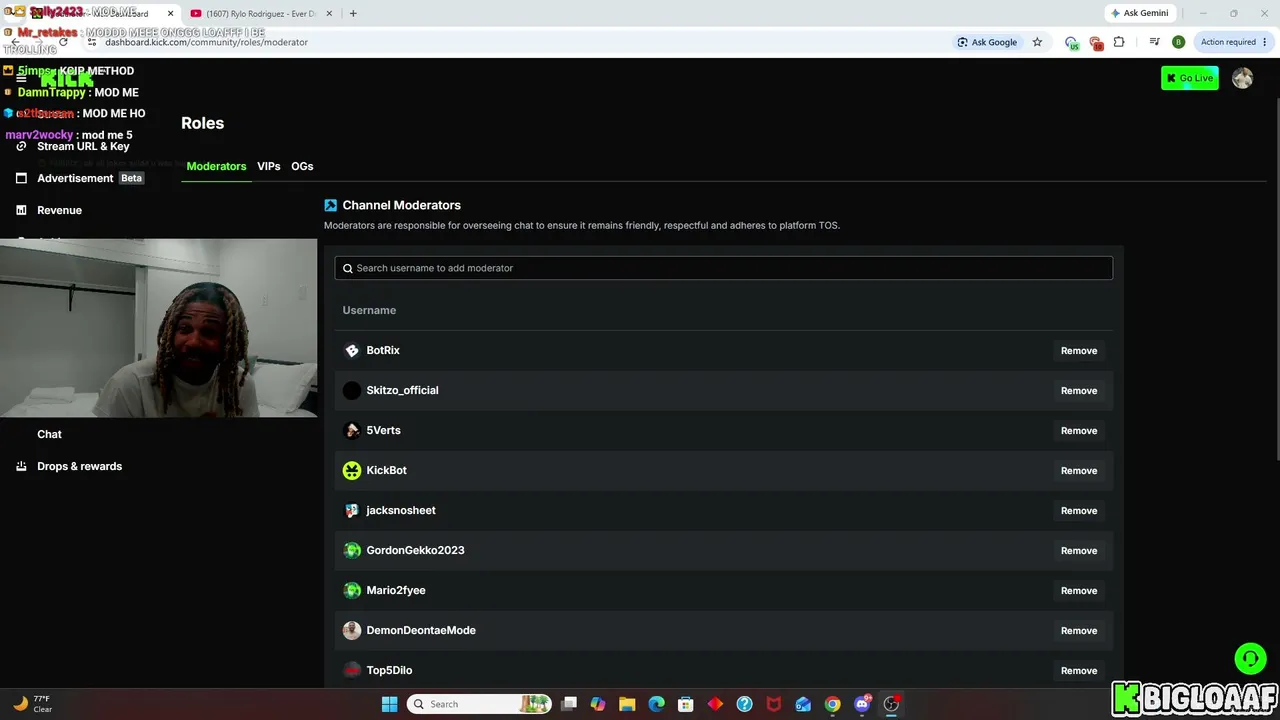
Task: Remove jacksnosheet as moderator
Action: pos(1079,511)
